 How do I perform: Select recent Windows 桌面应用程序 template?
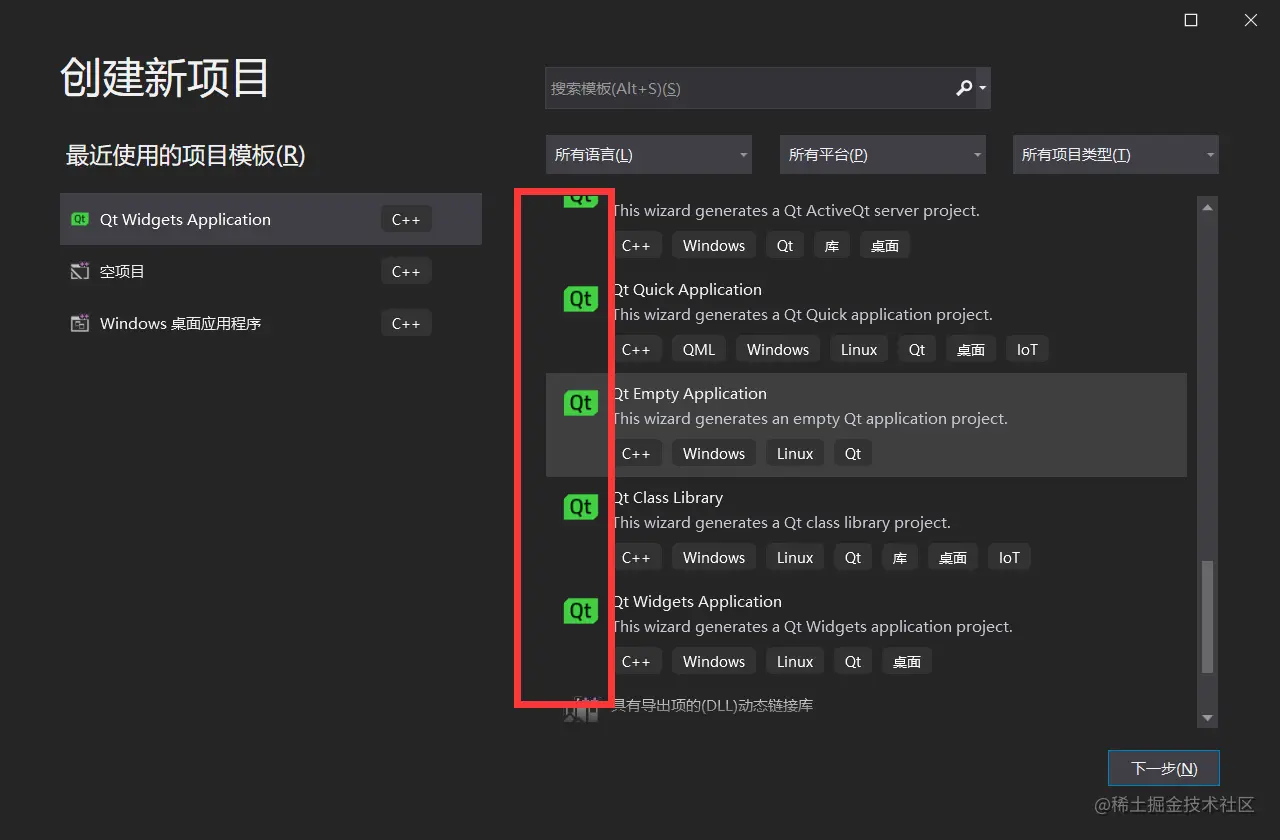pyautogui.click(x=271, y=323)
